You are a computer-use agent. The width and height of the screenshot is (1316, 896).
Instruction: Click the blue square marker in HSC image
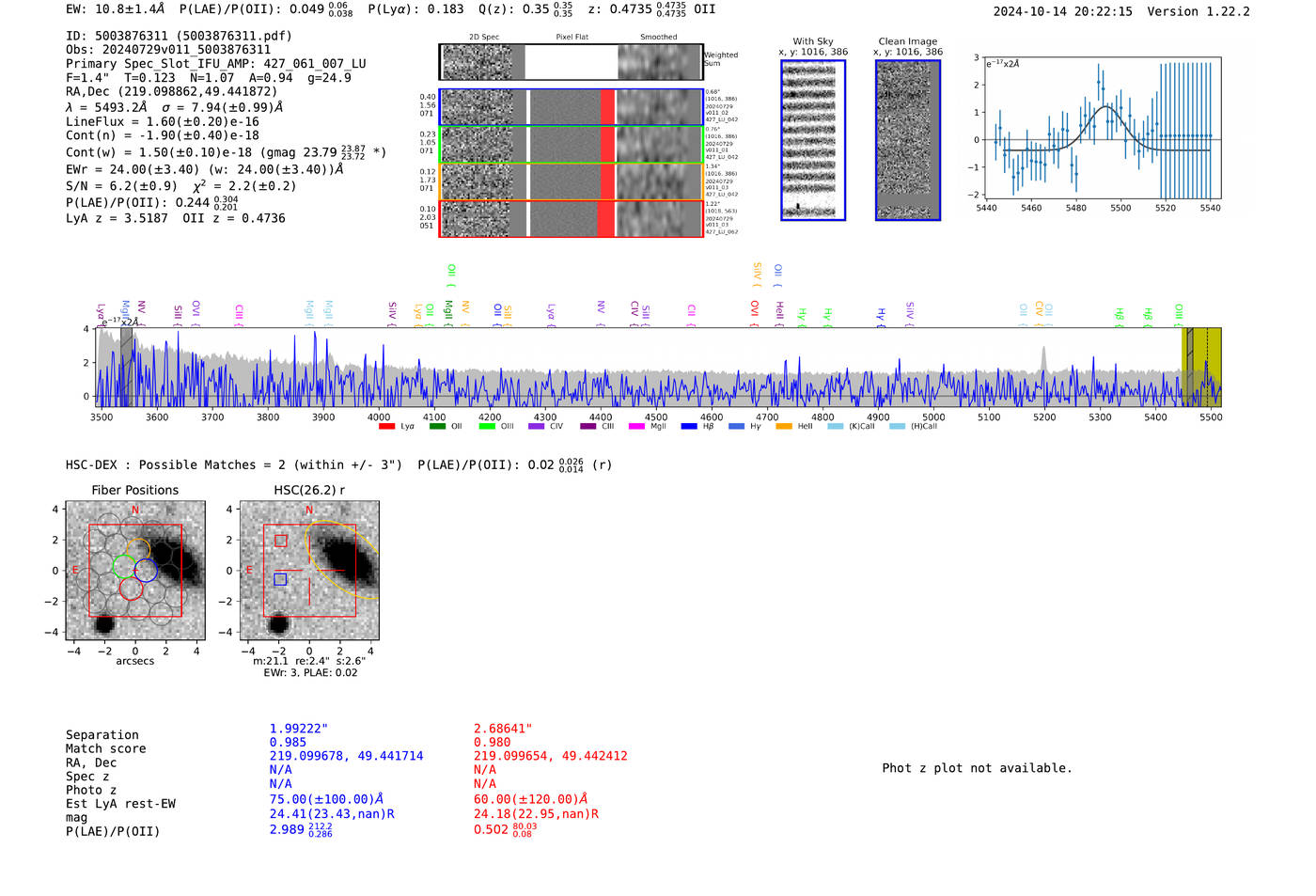280,579
